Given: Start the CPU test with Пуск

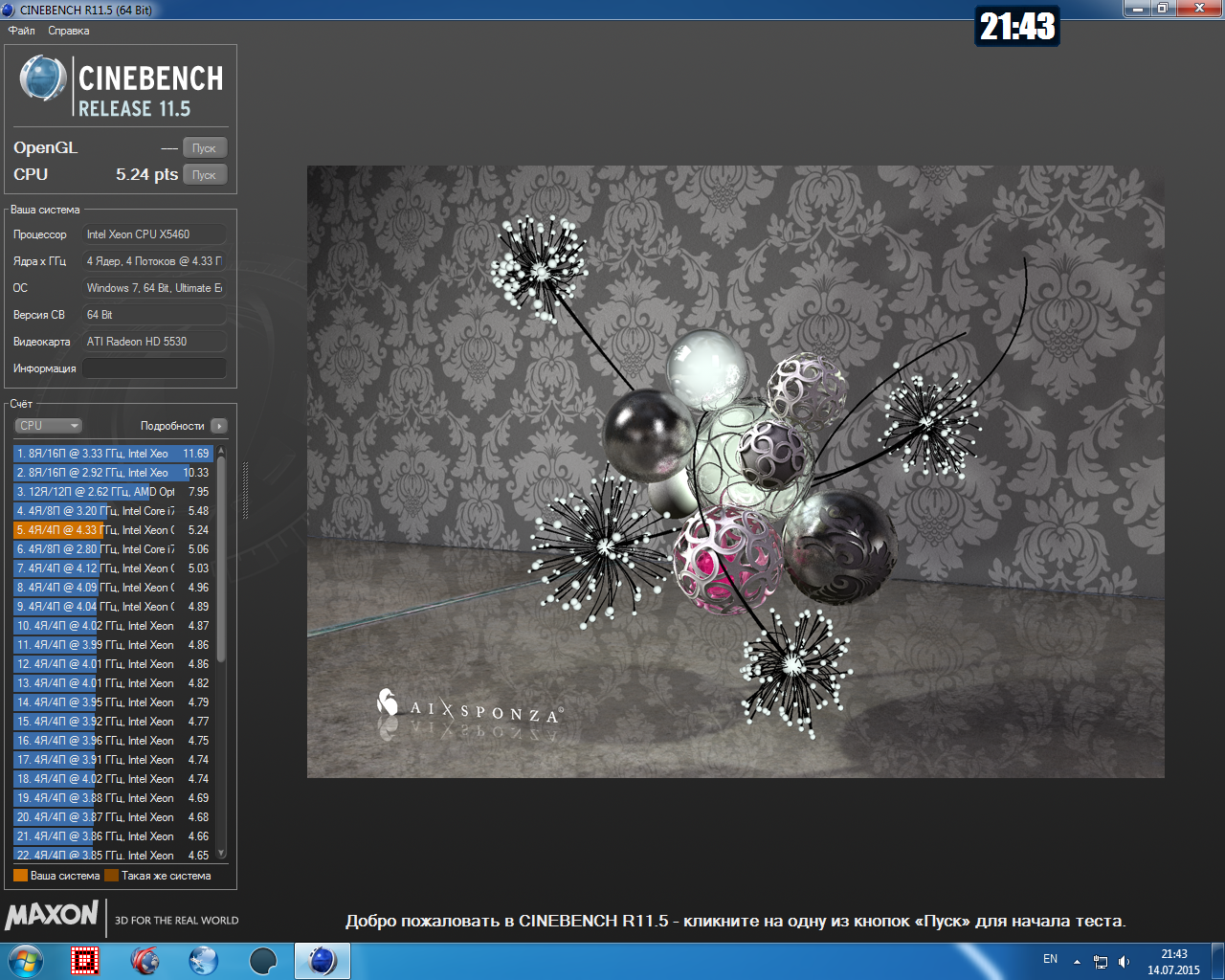Looking at the screenshot, I should tap(205, 175).
